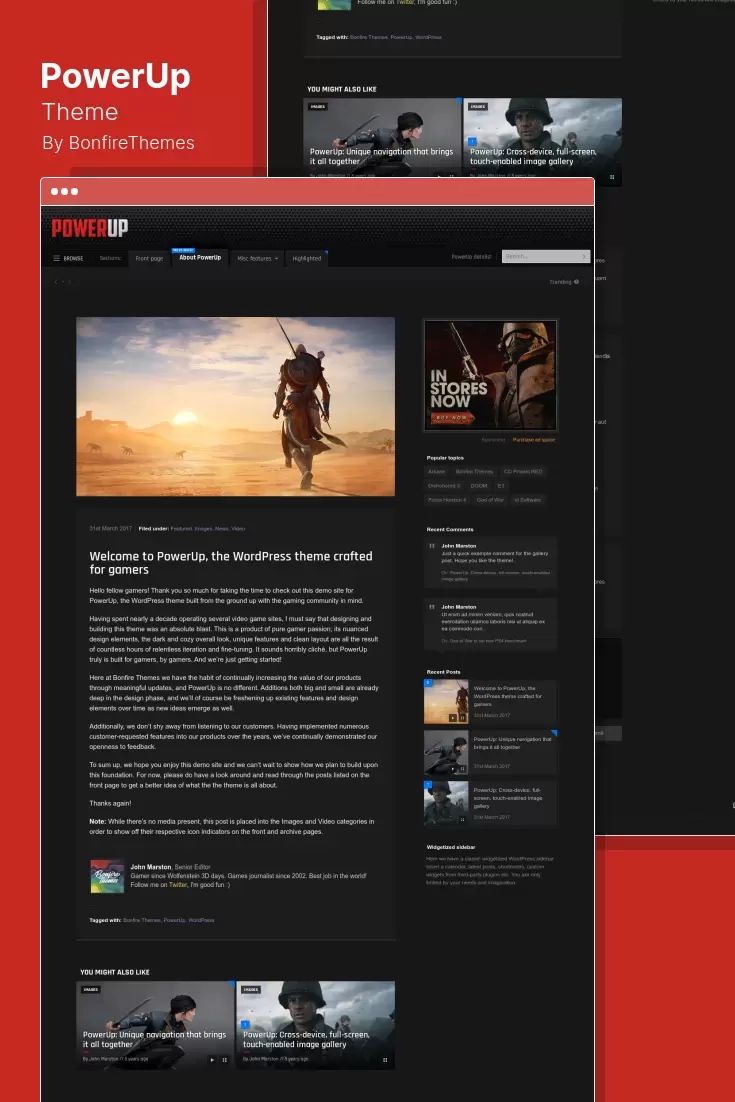This screenshot has width=735, height=1102.
Task: Click the gallery icon on bottom Unique navigation card
Action: coord(225,1060)
